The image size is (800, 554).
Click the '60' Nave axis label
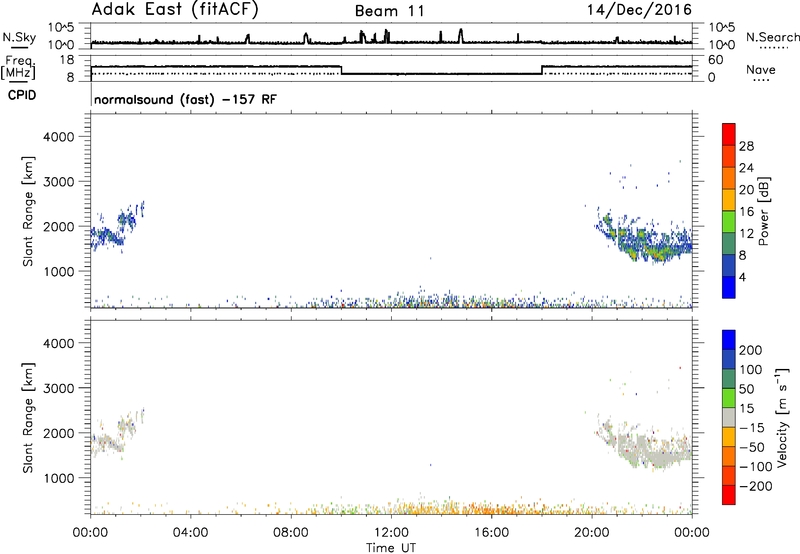[716, 60]
